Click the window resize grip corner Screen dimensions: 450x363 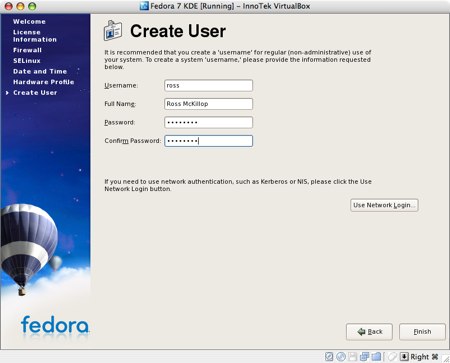pyautogui.click(x=445, y=359)
